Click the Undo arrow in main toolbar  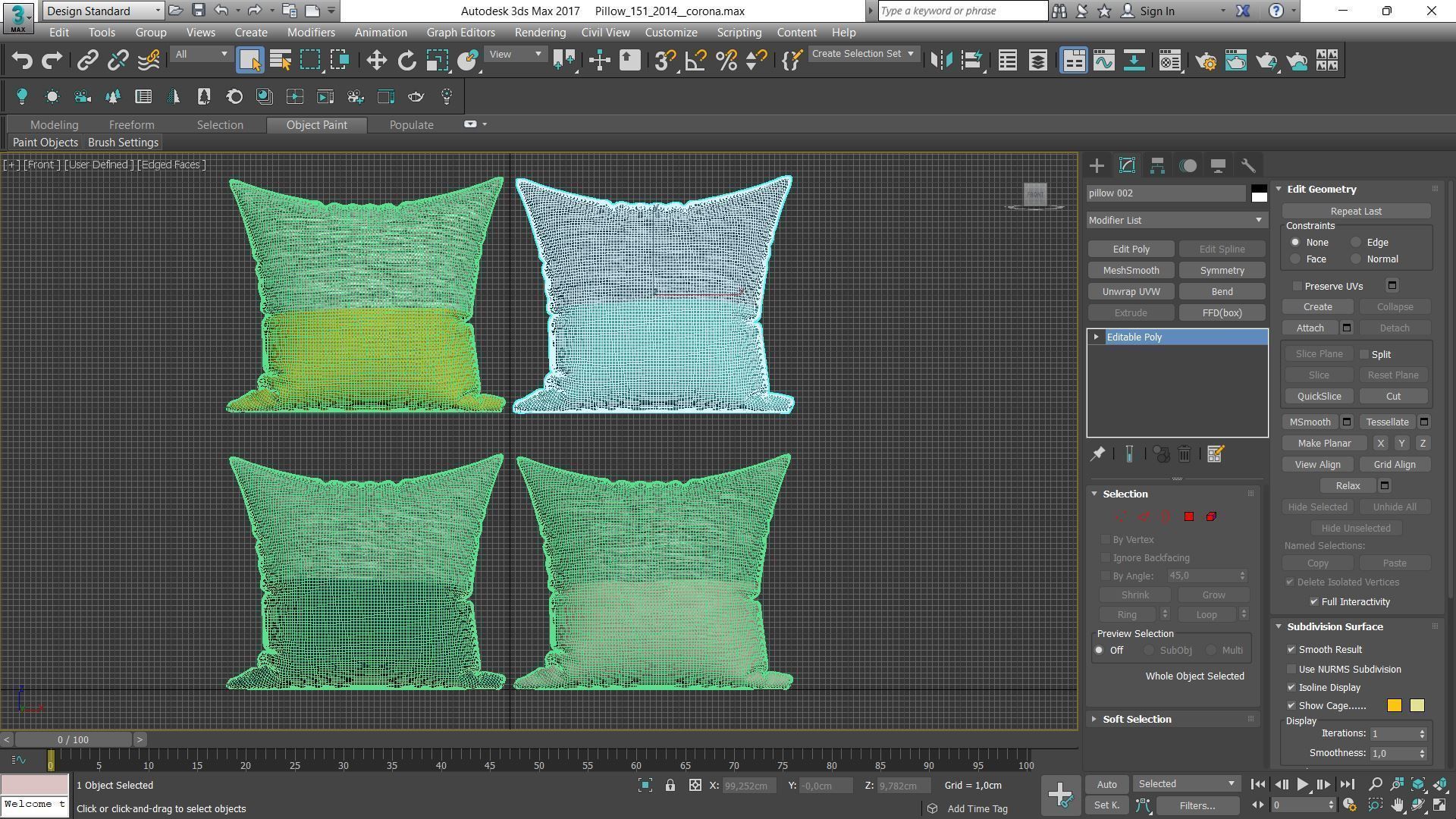22,61
